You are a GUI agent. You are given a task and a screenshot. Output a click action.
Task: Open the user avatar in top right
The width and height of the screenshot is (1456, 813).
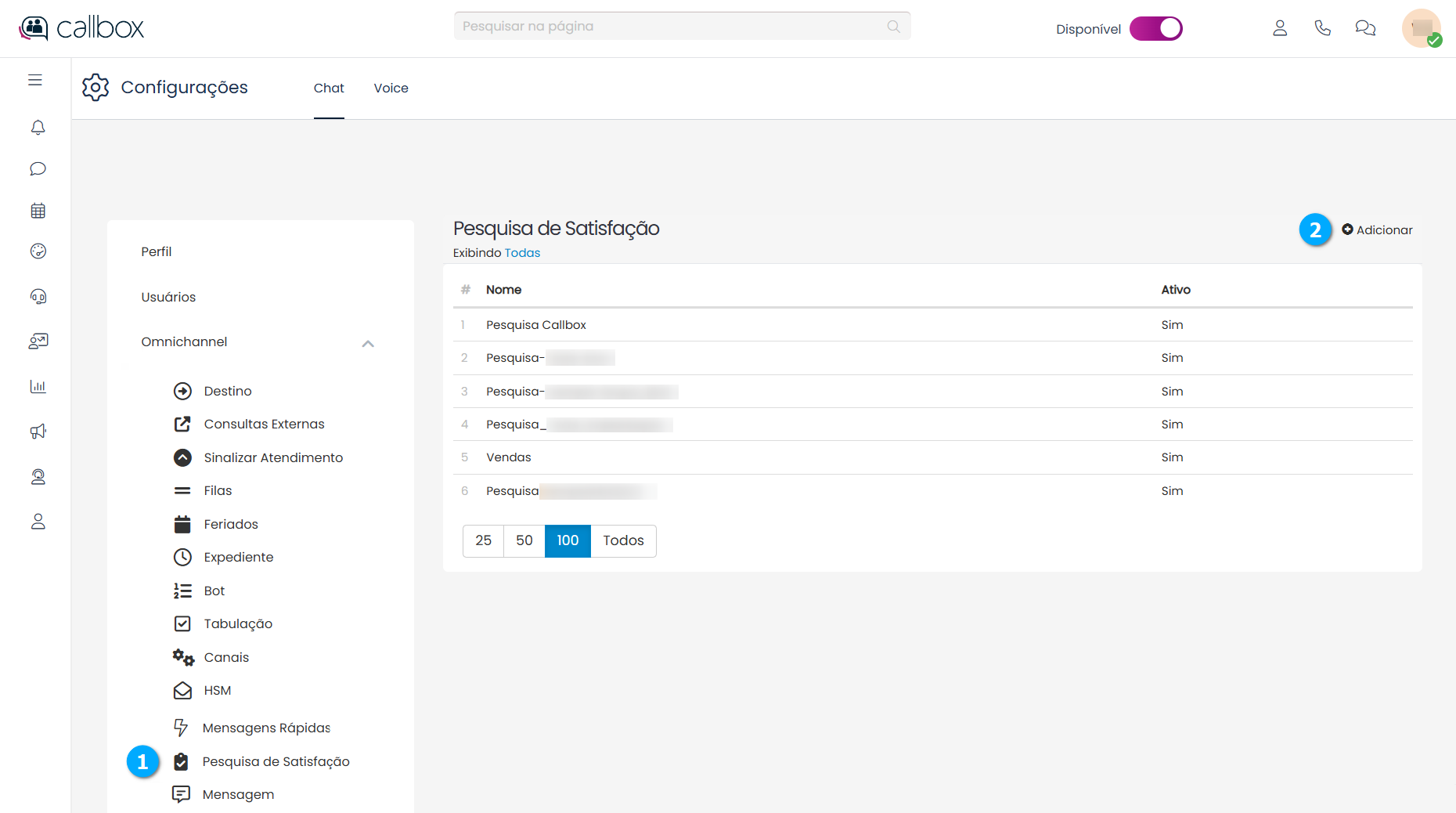1421,29
